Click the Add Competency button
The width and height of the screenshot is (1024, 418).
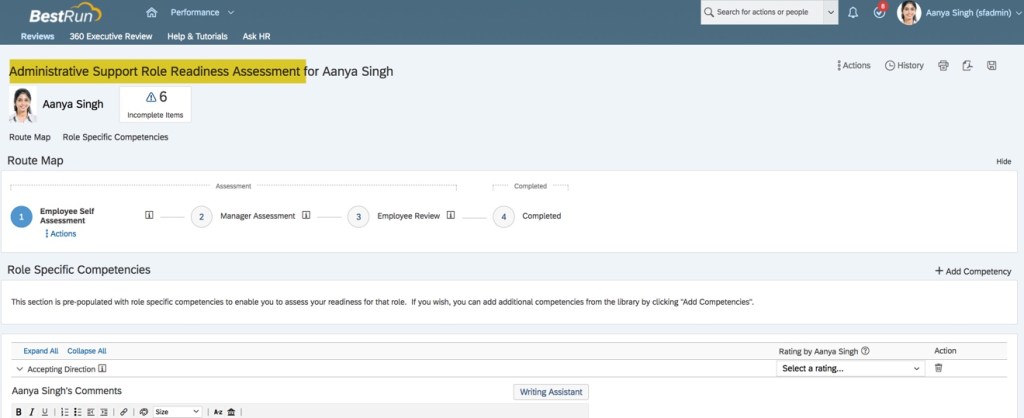973,271
